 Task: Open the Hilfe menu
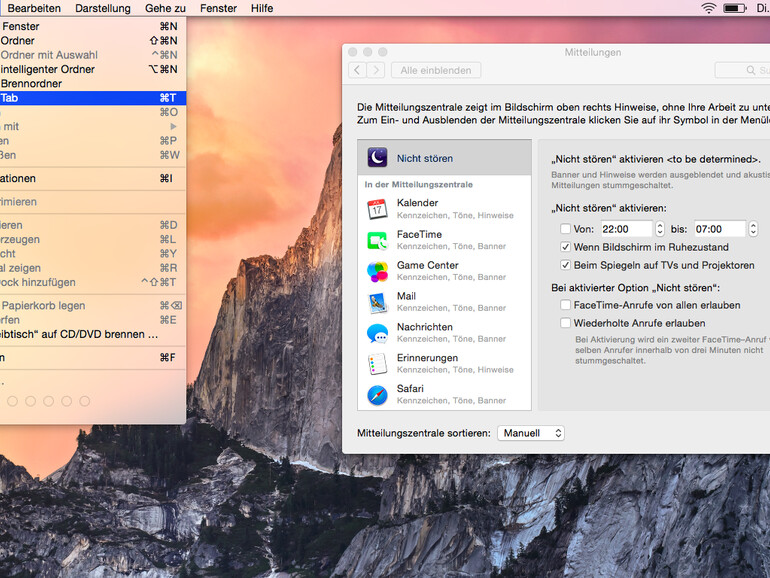[x=262, y=8]
